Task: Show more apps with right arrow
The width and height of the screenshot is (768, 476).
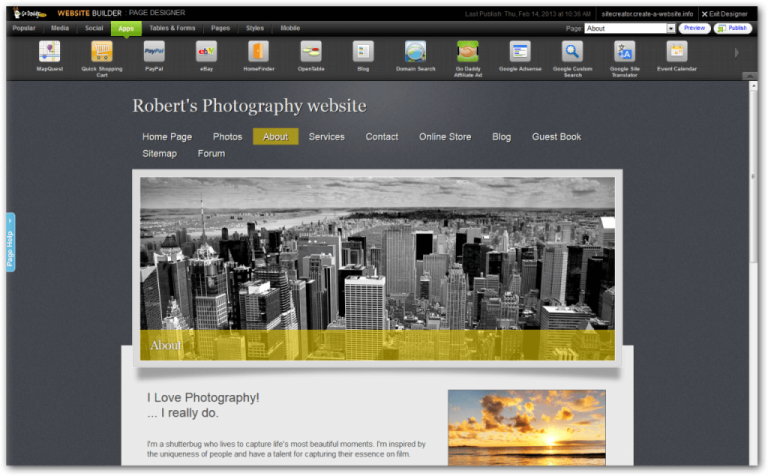Action: coord(736,53)
